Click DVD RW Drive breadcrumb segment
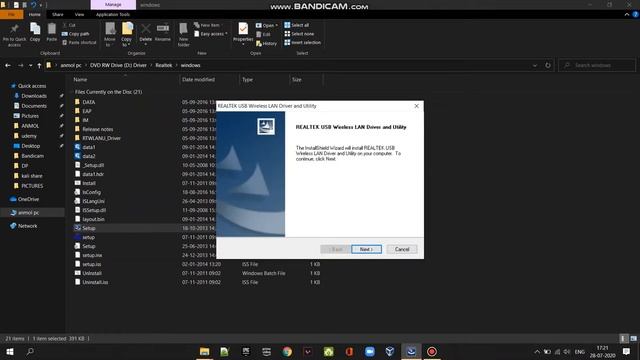Image resolution: width=640 pixels, height=360 pixels. tap(118, 65)
